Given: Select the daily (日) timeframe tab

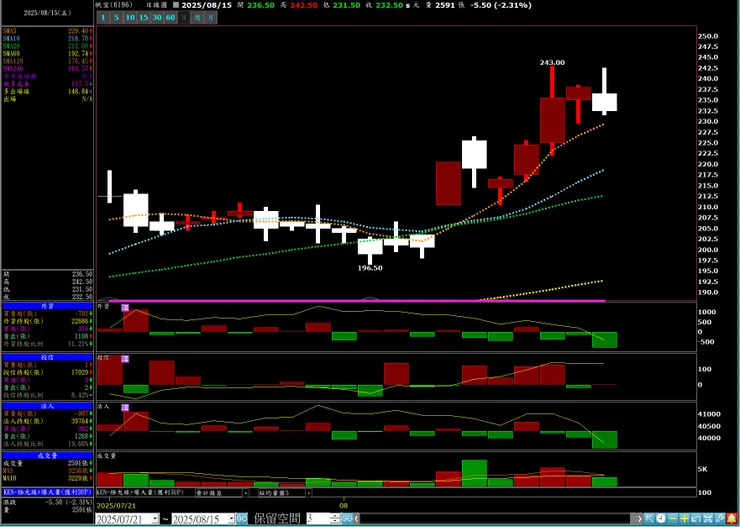Looking at the screenshot, I should [184, 18].
